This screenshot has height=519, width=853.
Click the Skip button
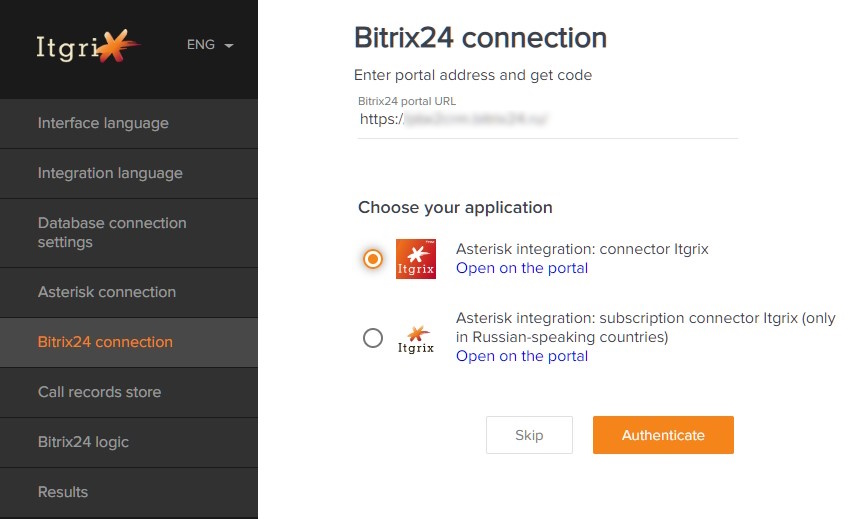529,435
